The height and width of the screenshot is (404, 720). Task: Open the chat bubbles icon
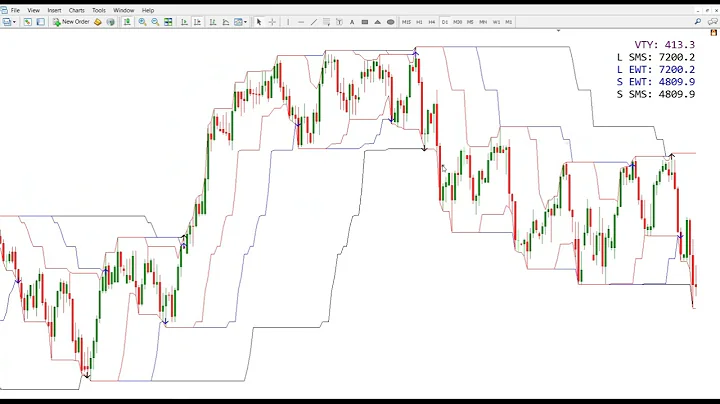point(713,22)
